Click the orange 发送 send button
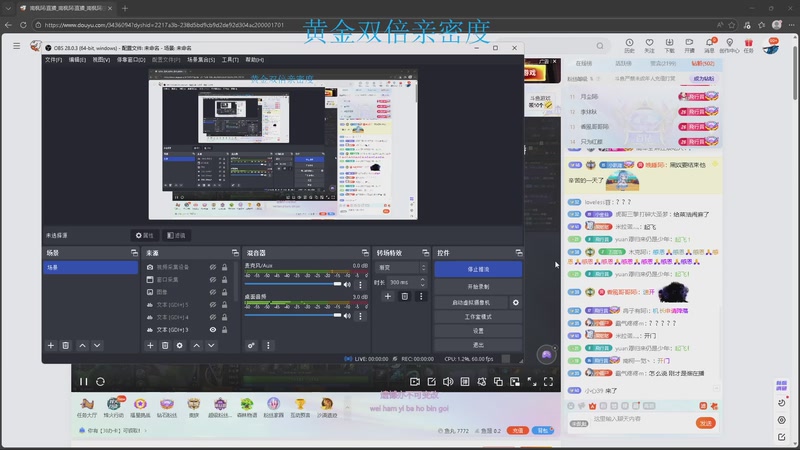800x450 pixels. coord(706,423)
